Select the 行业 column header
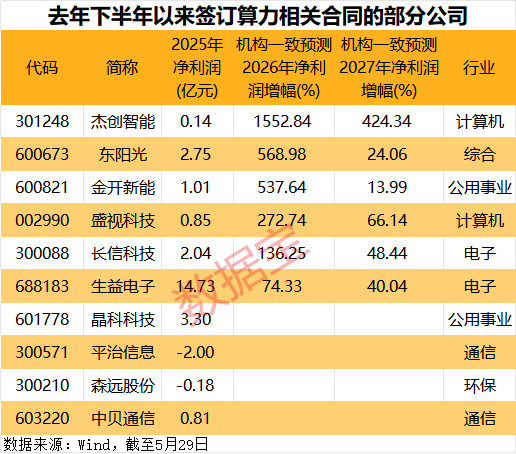 479,68
